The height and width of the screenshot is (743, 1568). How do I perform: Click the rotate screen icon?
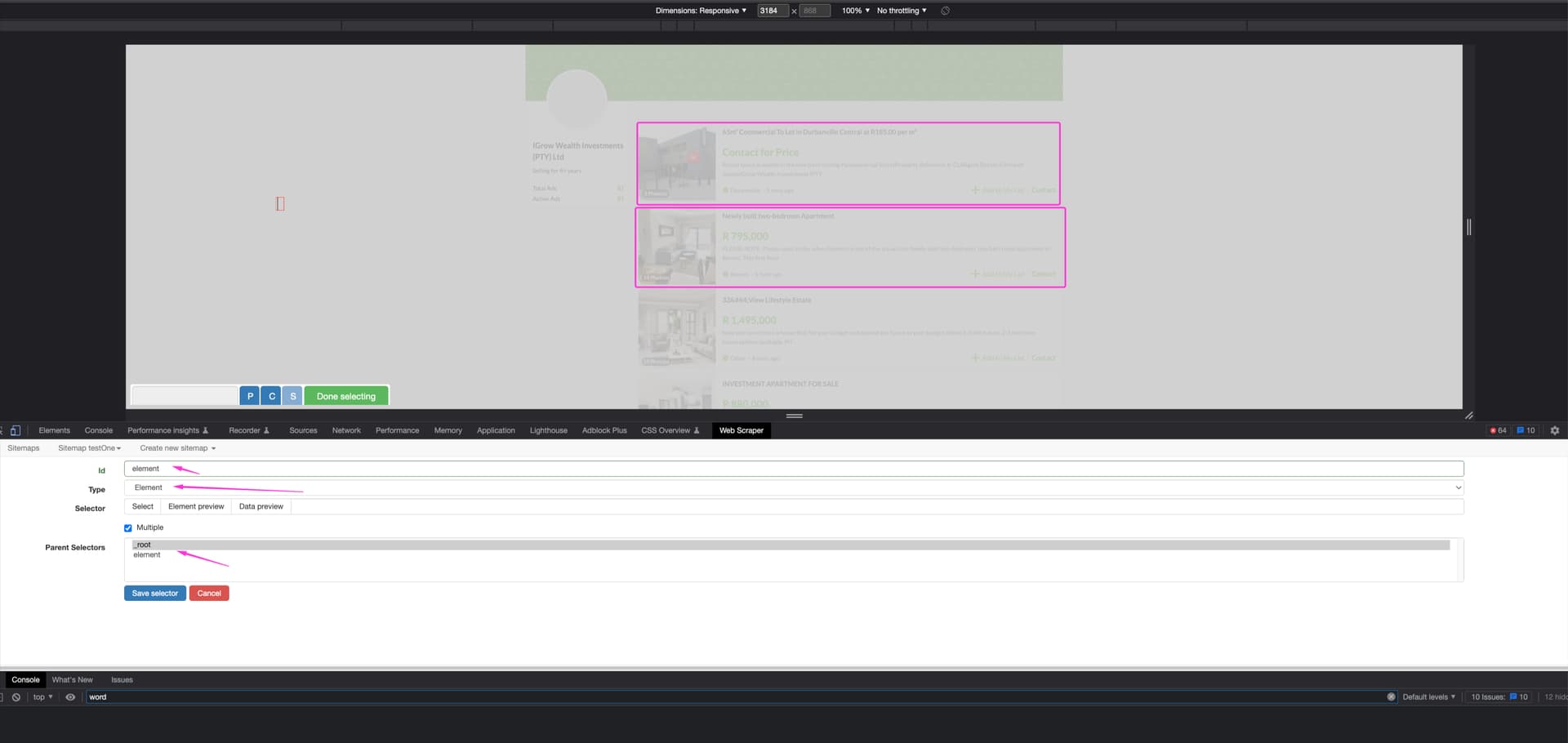945,11
